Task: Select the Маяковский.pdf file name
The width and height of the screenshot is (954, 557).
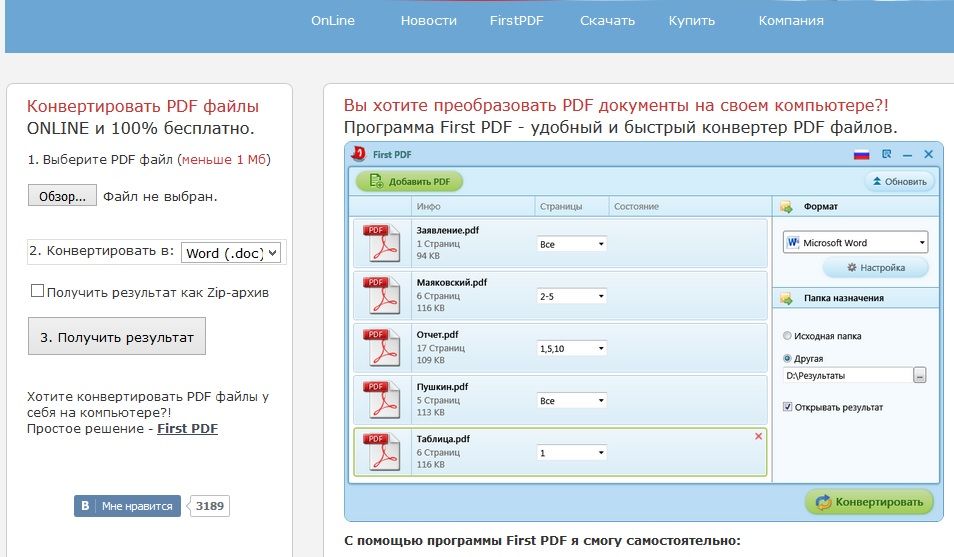Action: click(x=451, y=282)
